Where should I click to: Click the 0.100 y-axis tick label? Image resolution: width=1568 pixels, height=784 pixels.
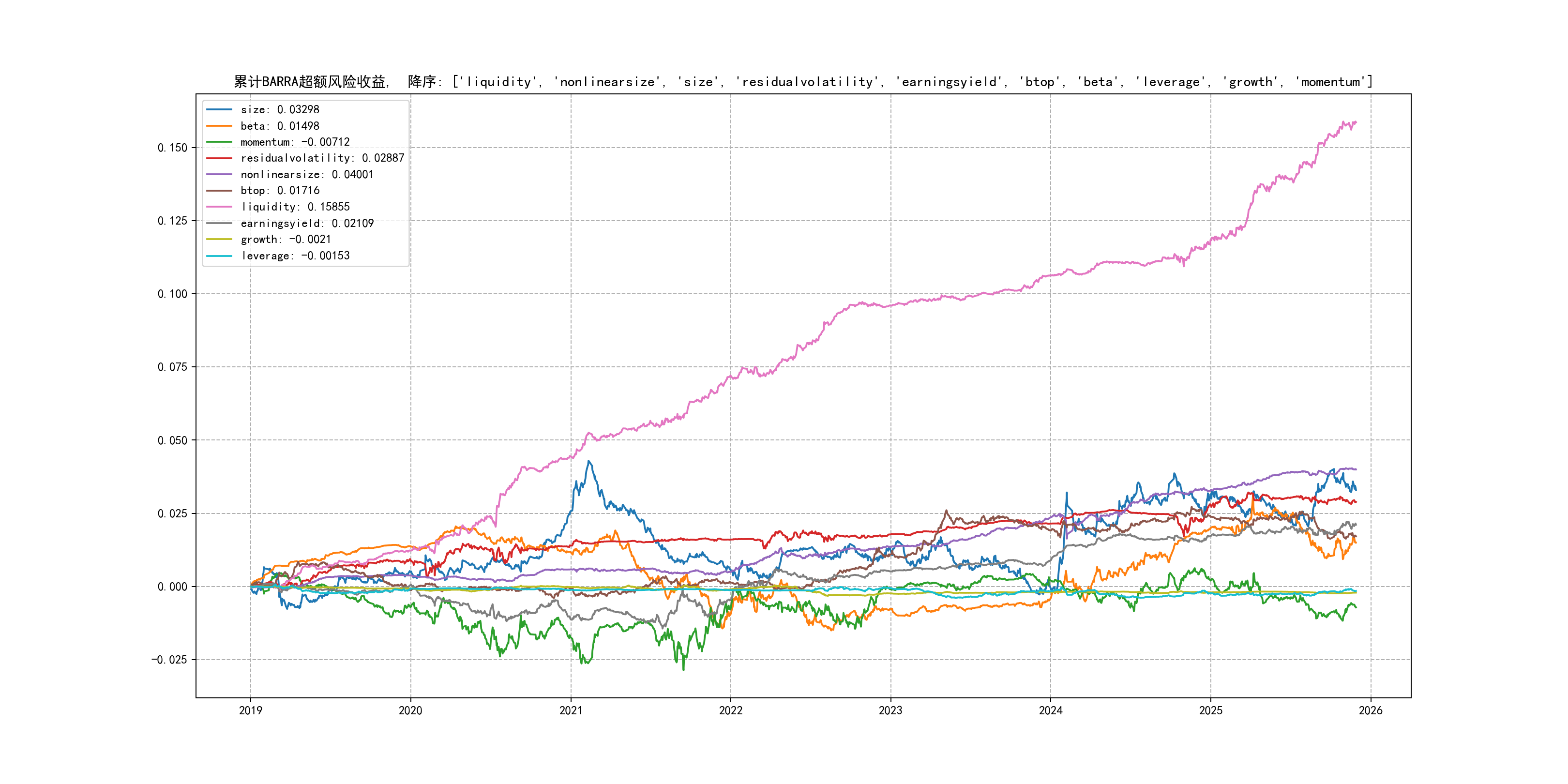tap(172, 294)
